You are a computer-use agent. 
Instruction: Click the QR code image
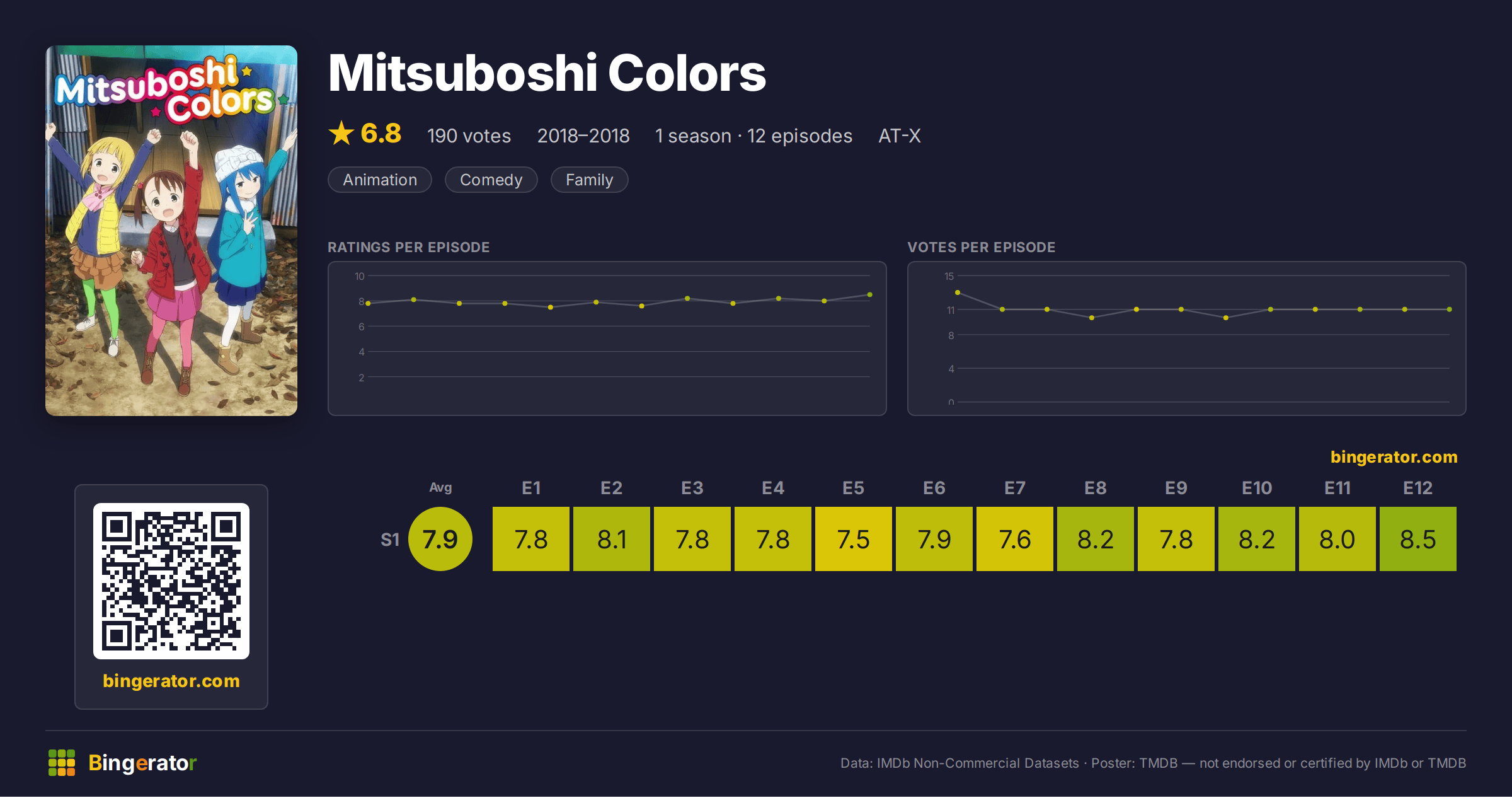(x=171, y=581)
